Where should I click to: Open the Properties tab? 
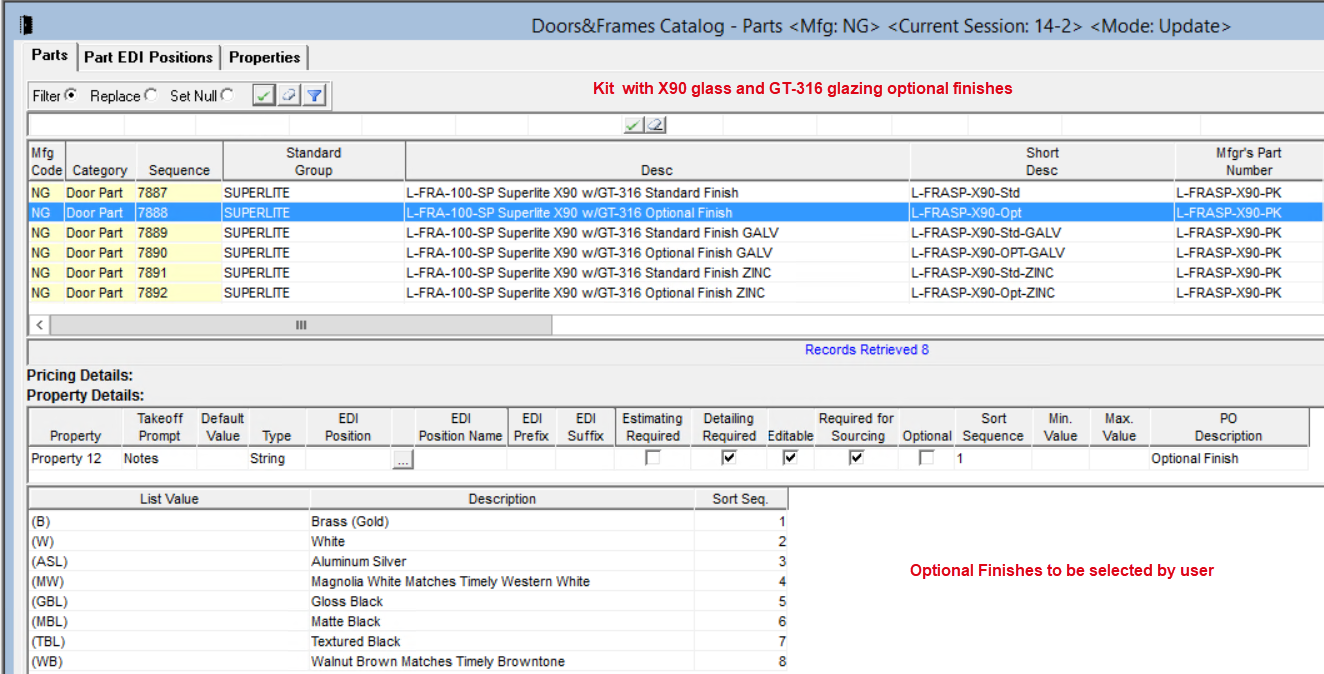click(x=265, y=57)
